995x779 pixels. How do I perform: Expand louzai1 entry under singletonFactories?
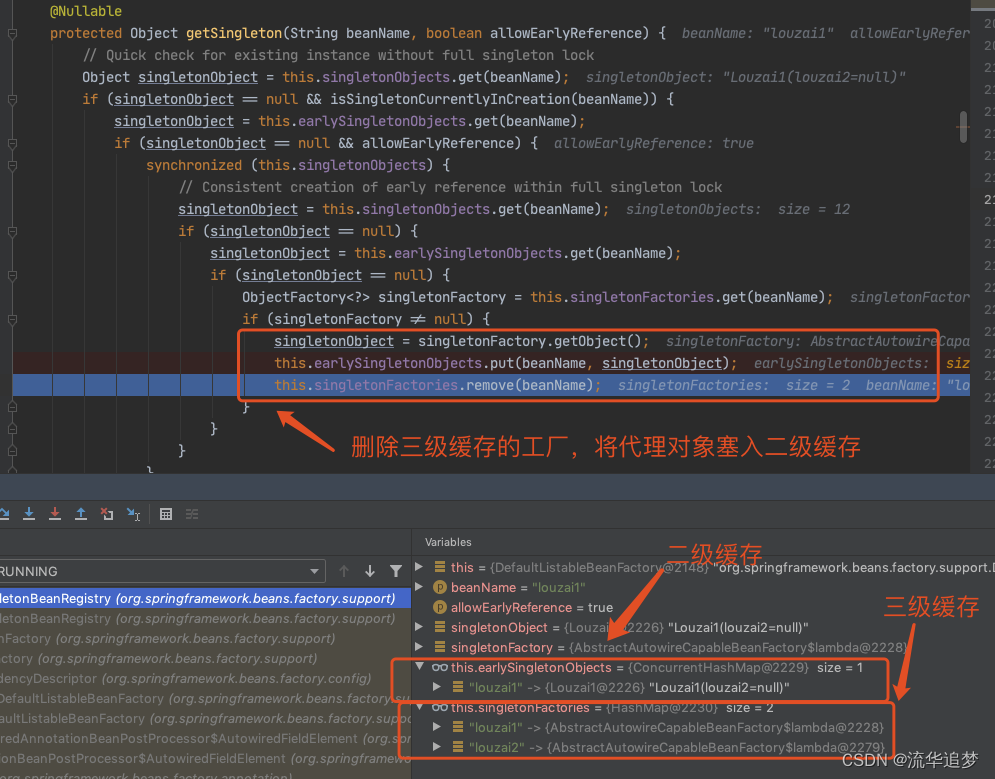(437, 727)
